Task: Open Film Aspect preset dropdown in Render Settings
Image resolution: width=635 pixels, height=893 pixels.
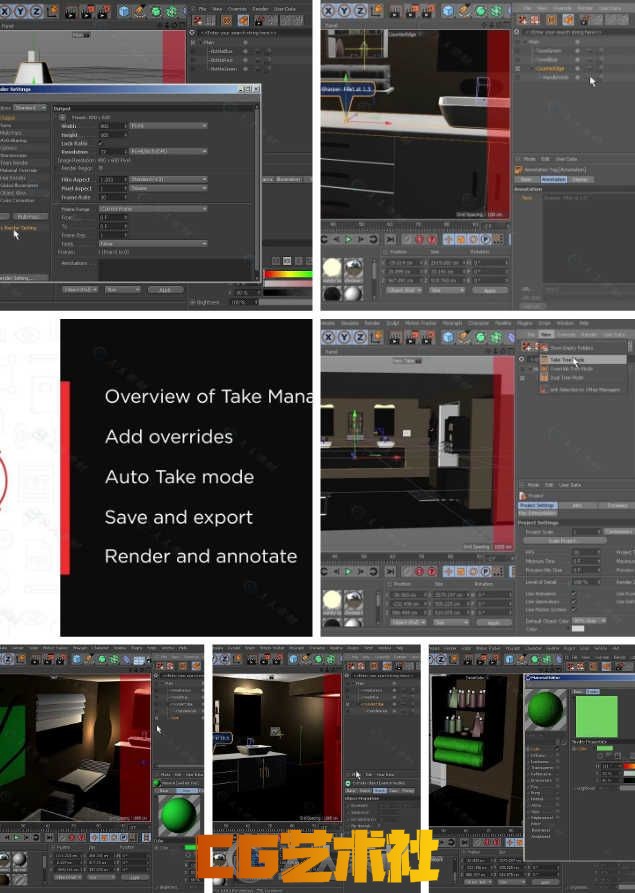Action: point(169,179)
